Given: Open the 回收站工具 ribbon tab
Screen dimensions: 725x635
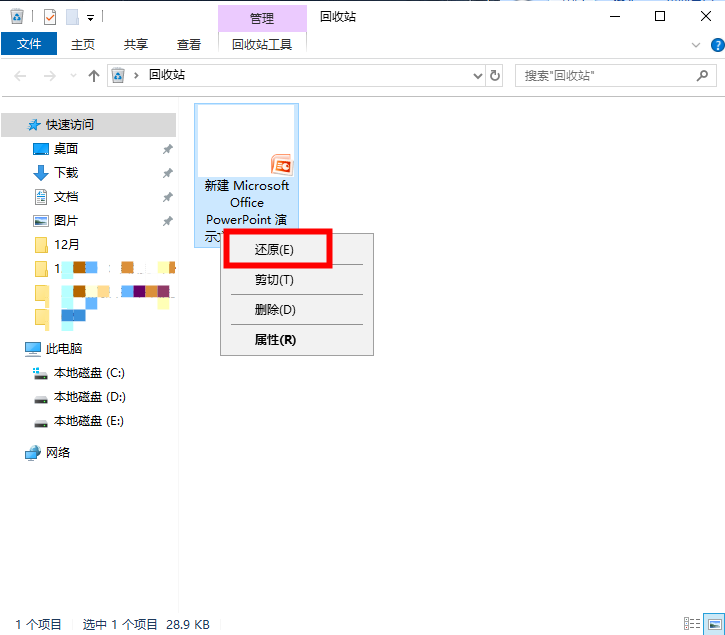Looking at the screenshot, I should (262, 44).
